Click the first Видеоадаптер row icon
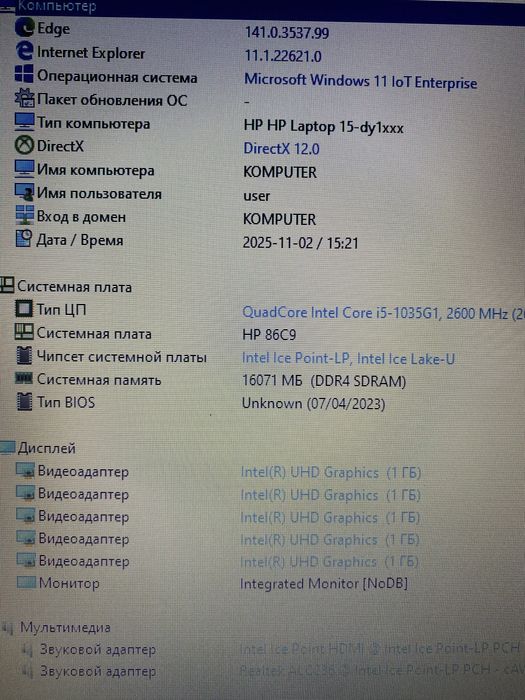 25,470
